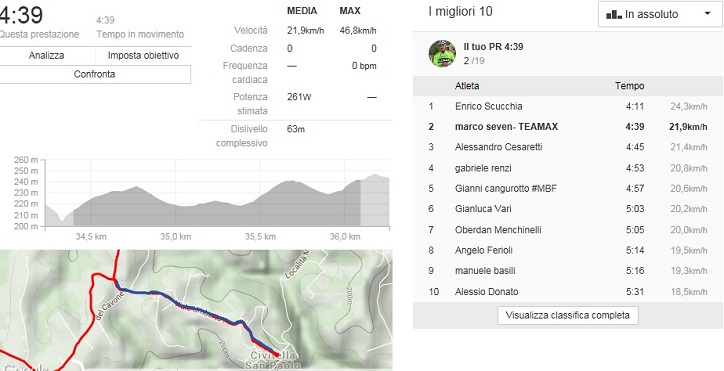Click the red endpoint marker at Civitella San Paolo
724x371 pixels.
276,354
